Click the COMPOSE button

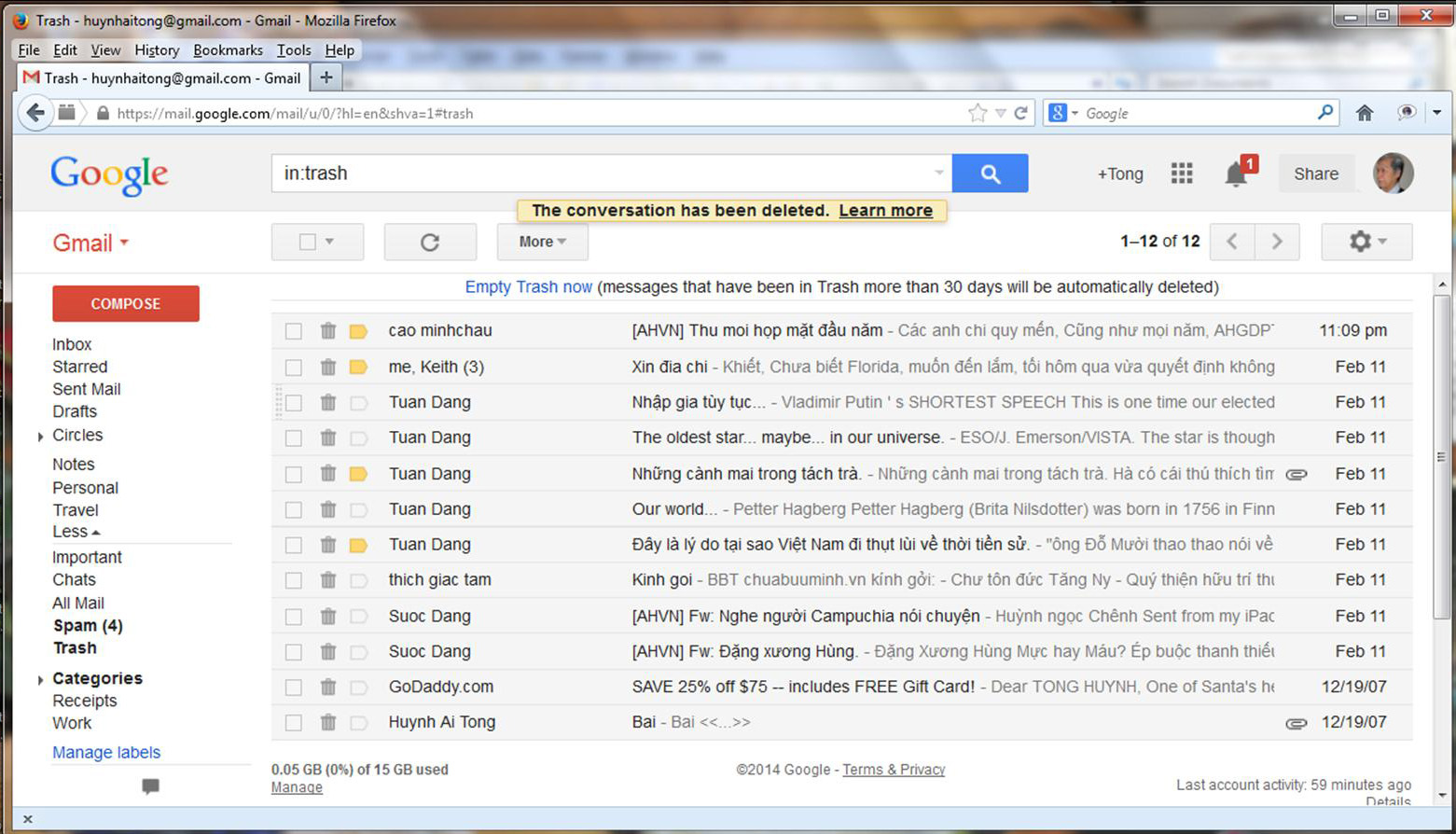point(126,303)
